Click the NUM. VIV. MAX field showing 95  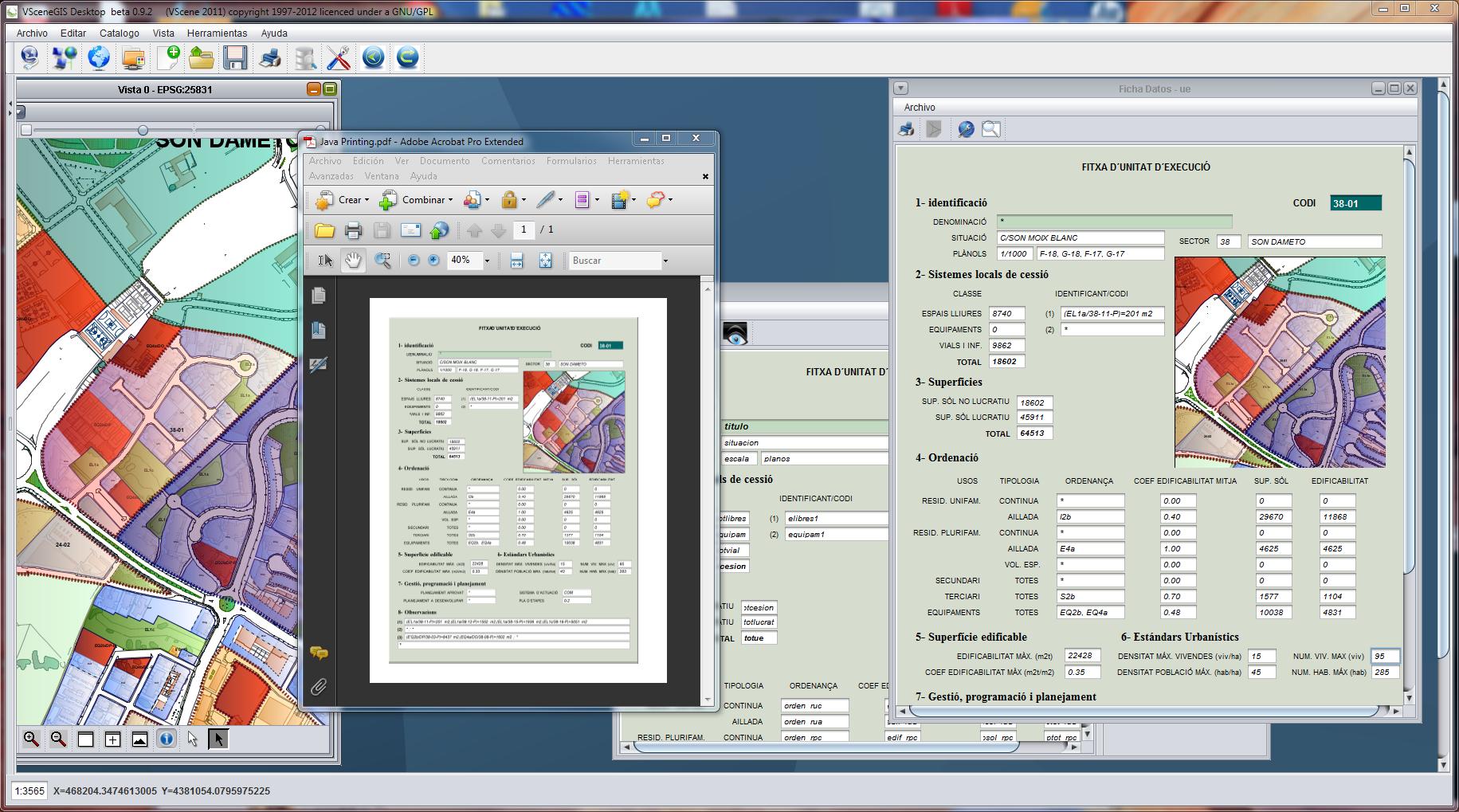tap(1386, 657)
